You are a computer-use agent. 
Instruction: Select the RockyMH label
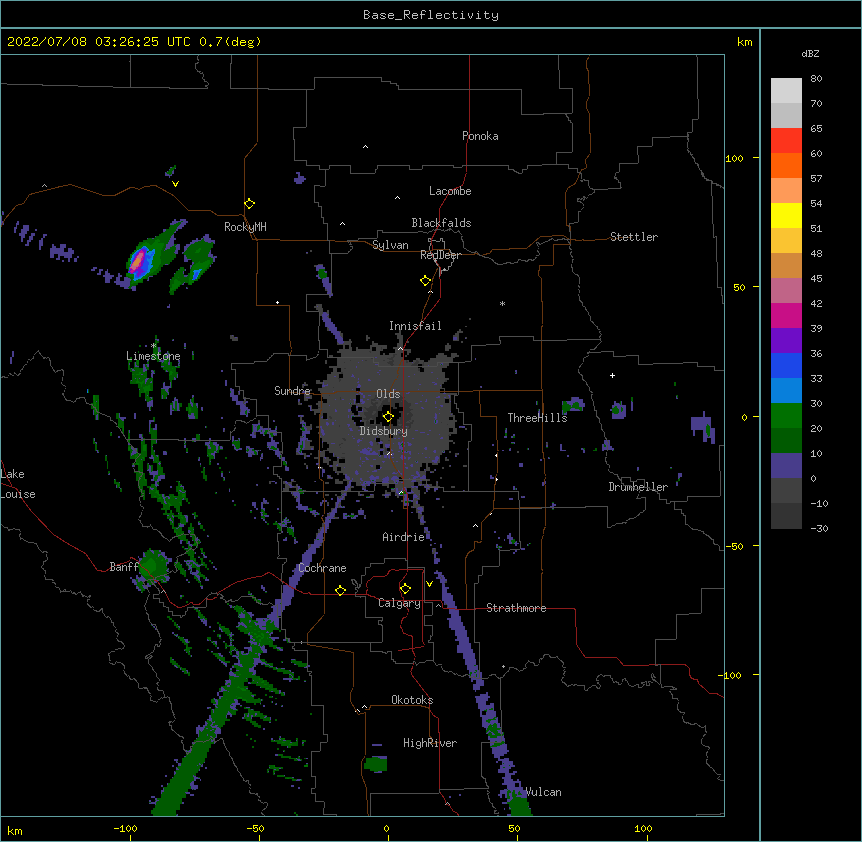click(x=245, y=227)
